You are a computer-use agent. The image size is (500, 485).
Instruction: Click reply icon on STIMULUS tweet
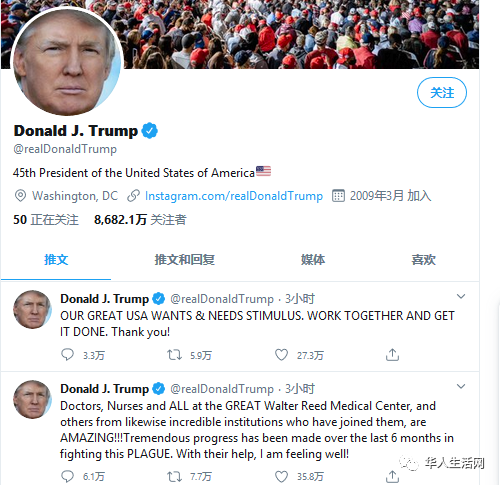(x=67, y=355)
